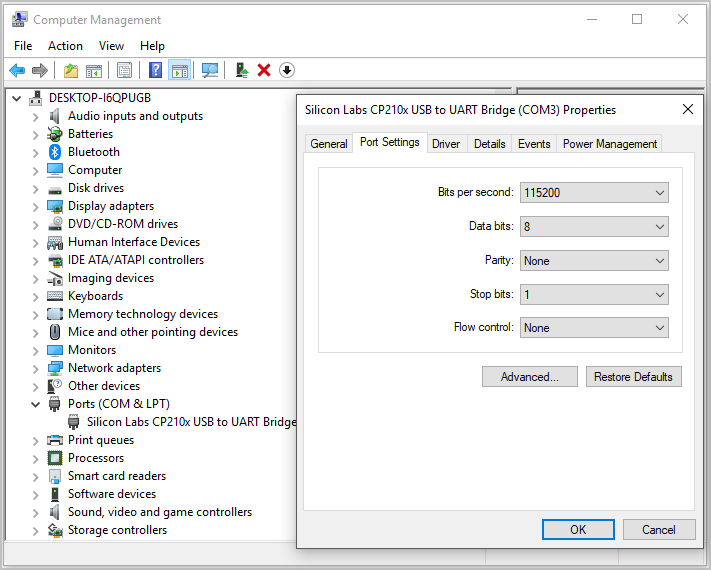This screenshot has width=711, height=570.
Task: Open the Action menu
Action: point(65,46)
